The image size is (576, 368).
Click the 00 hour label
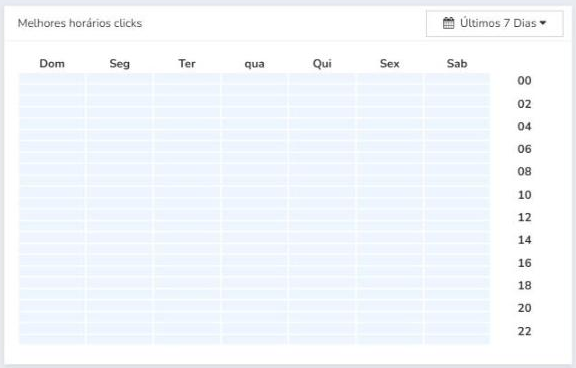tap(524, 81)
